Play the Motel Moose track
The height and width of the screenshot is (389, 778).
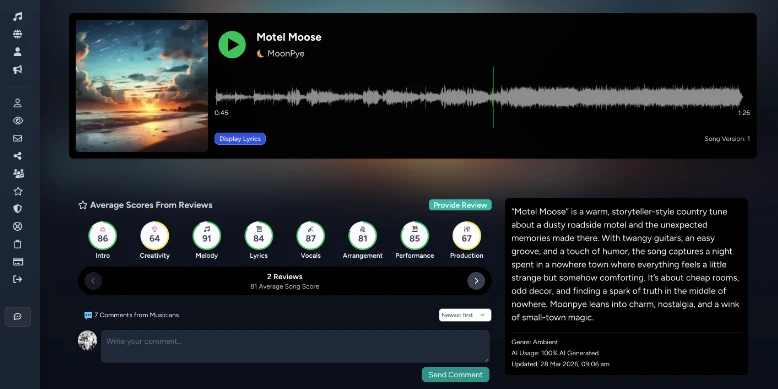232,45
